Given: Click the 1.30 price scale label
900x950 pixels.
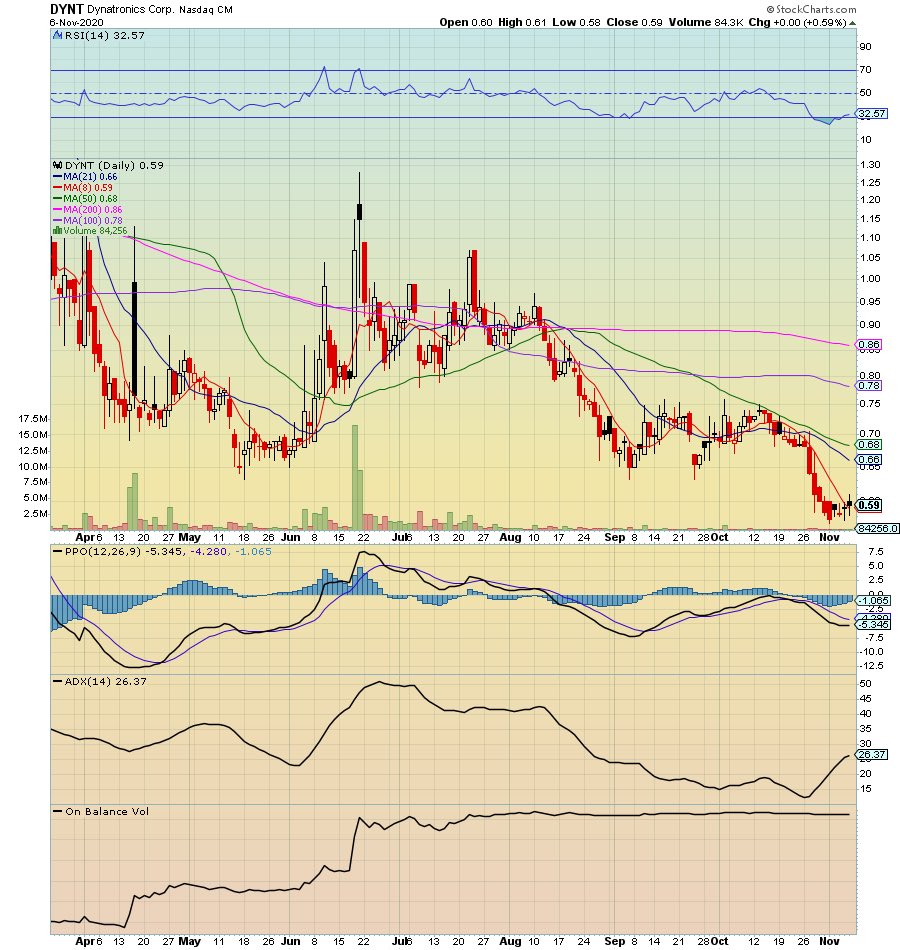Looking at the screenshot, I should pos(870,165).
